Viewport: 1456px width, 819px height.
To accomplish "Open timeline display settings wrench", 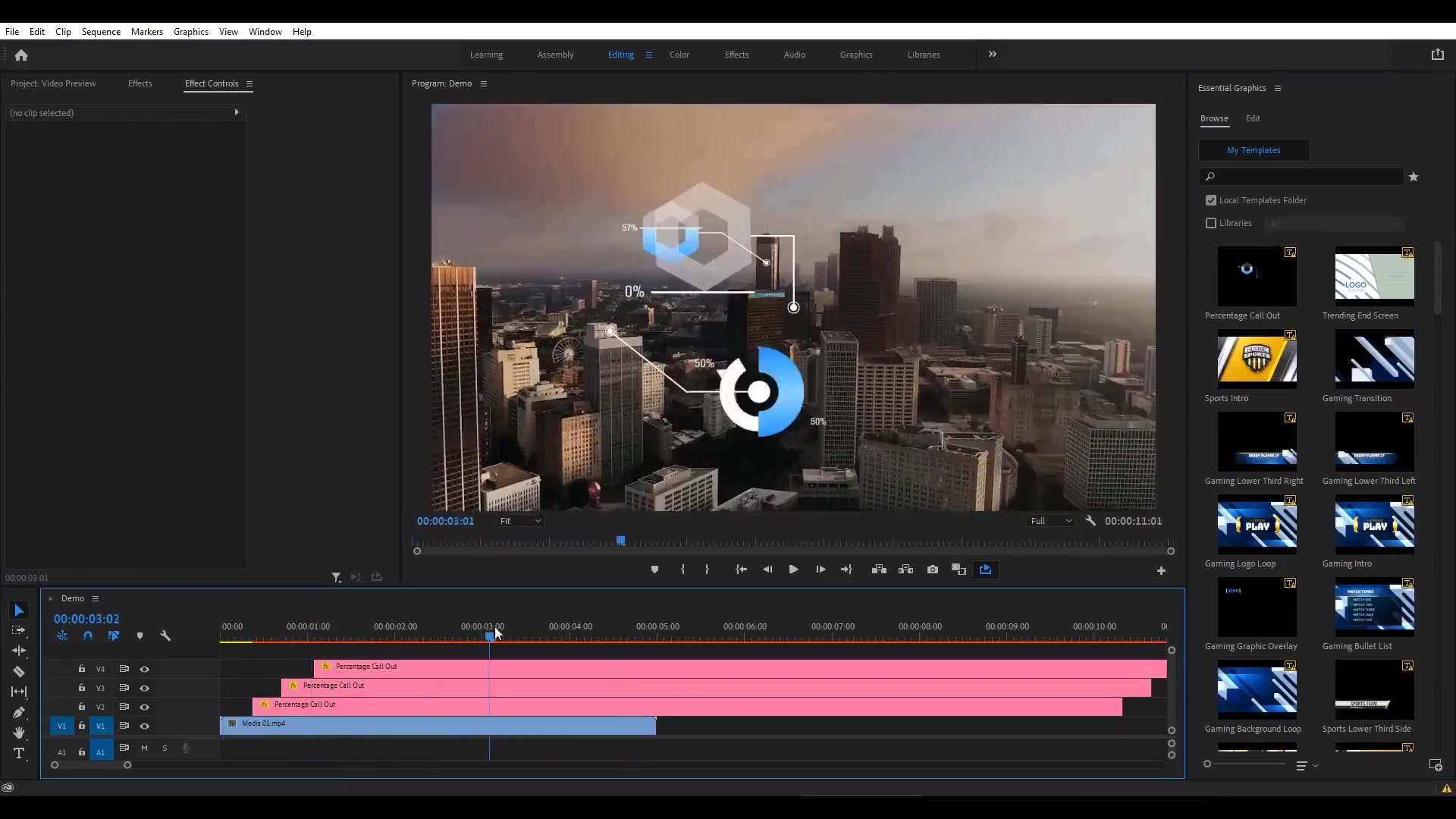I will tap(165, 636).
